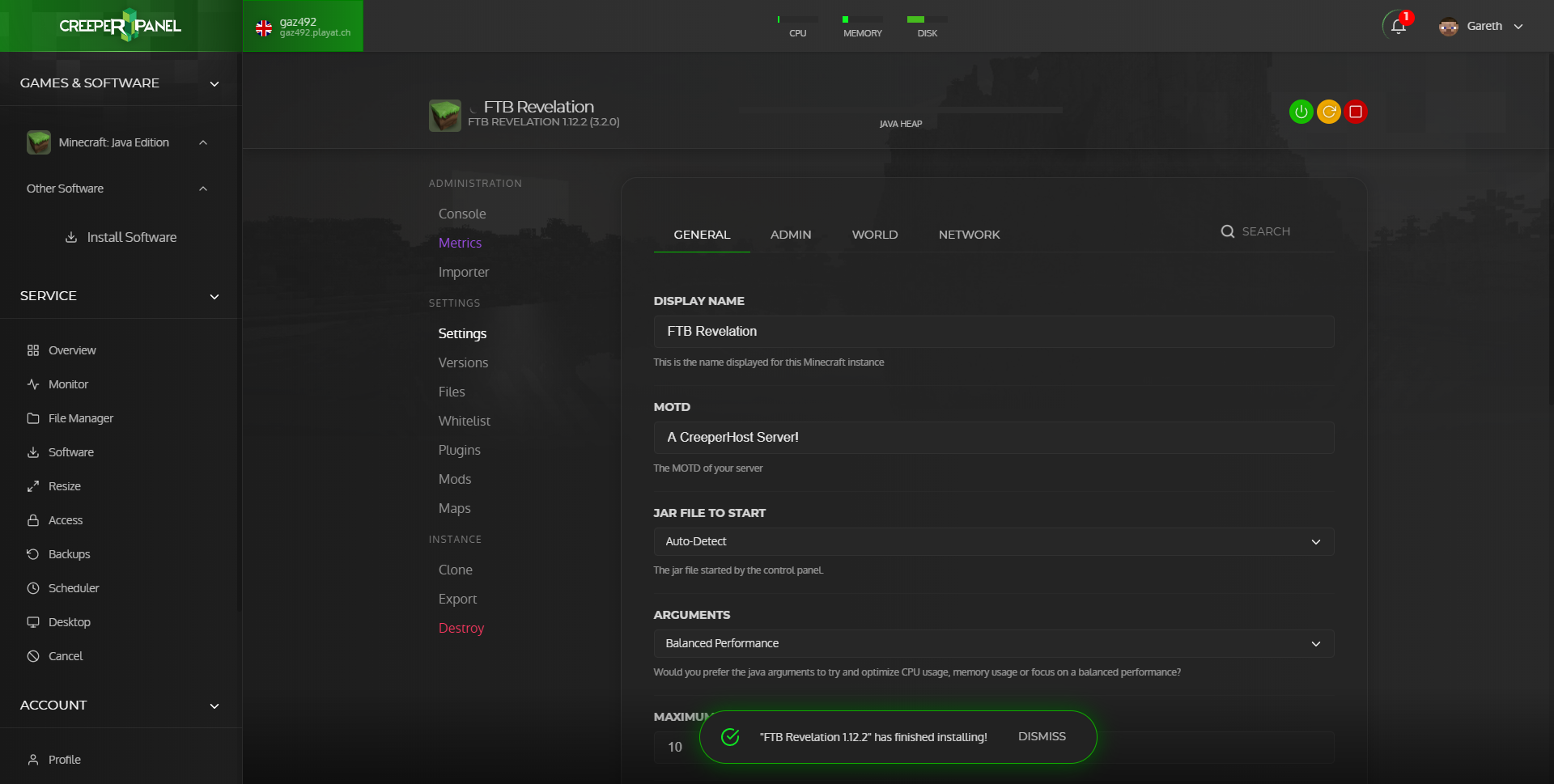Image resolution: width=1554 pixels, height=784 pixels.
Task: Open the Importer page
Action: point(464,272)
